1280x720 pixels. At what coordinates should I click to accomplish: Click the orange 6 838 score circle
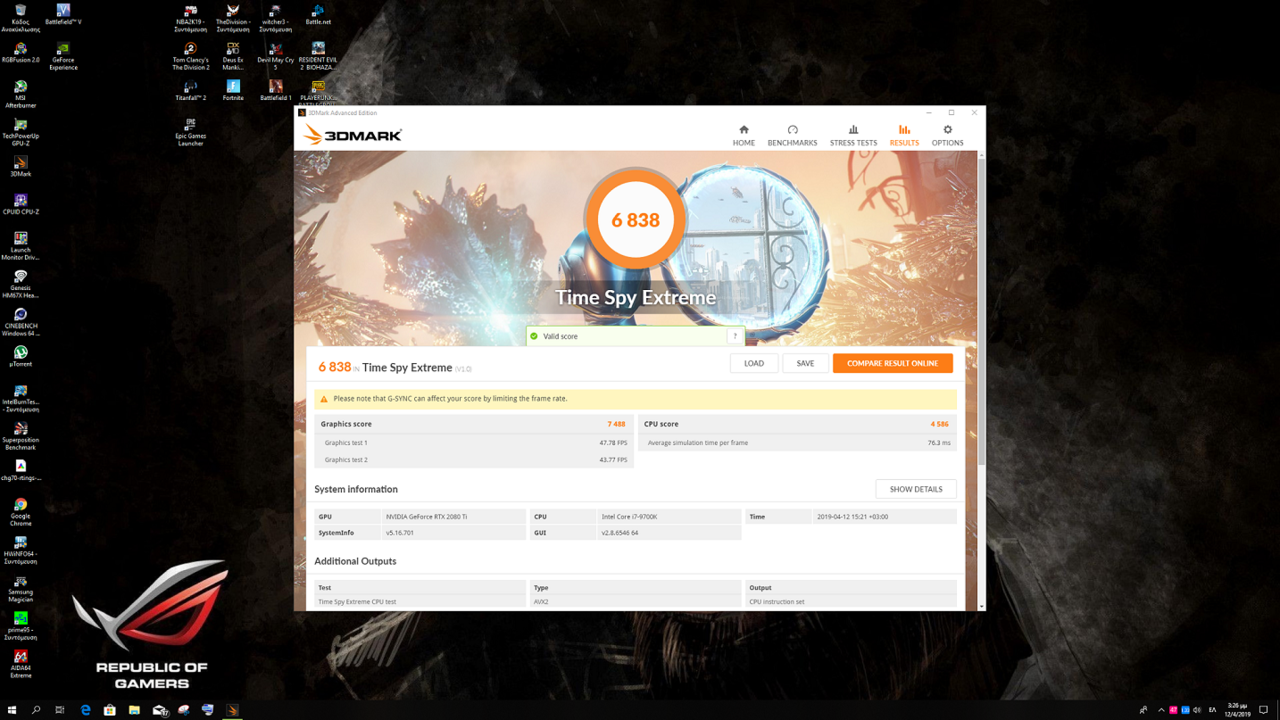636,220
